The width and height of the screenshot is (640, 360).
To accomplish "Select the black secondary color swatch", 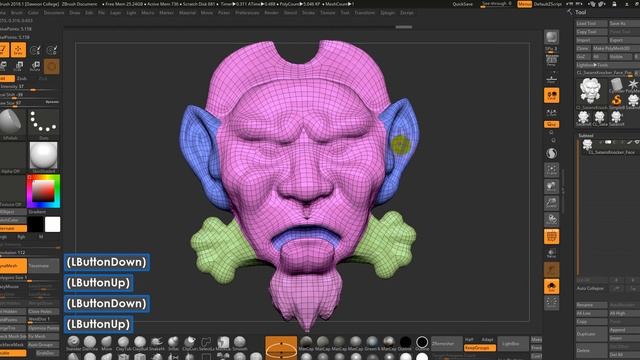I will point(36,224).
